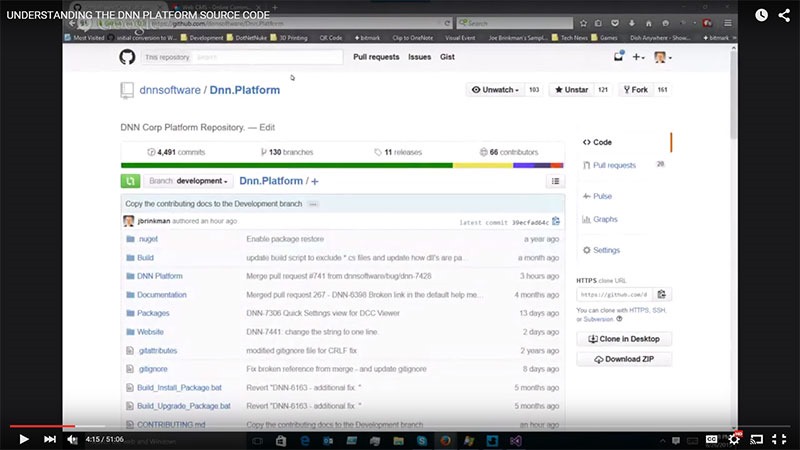Click the Watch Later clock icon
Viewport: 800px width, 450px height.
click(x=761, y=15)
